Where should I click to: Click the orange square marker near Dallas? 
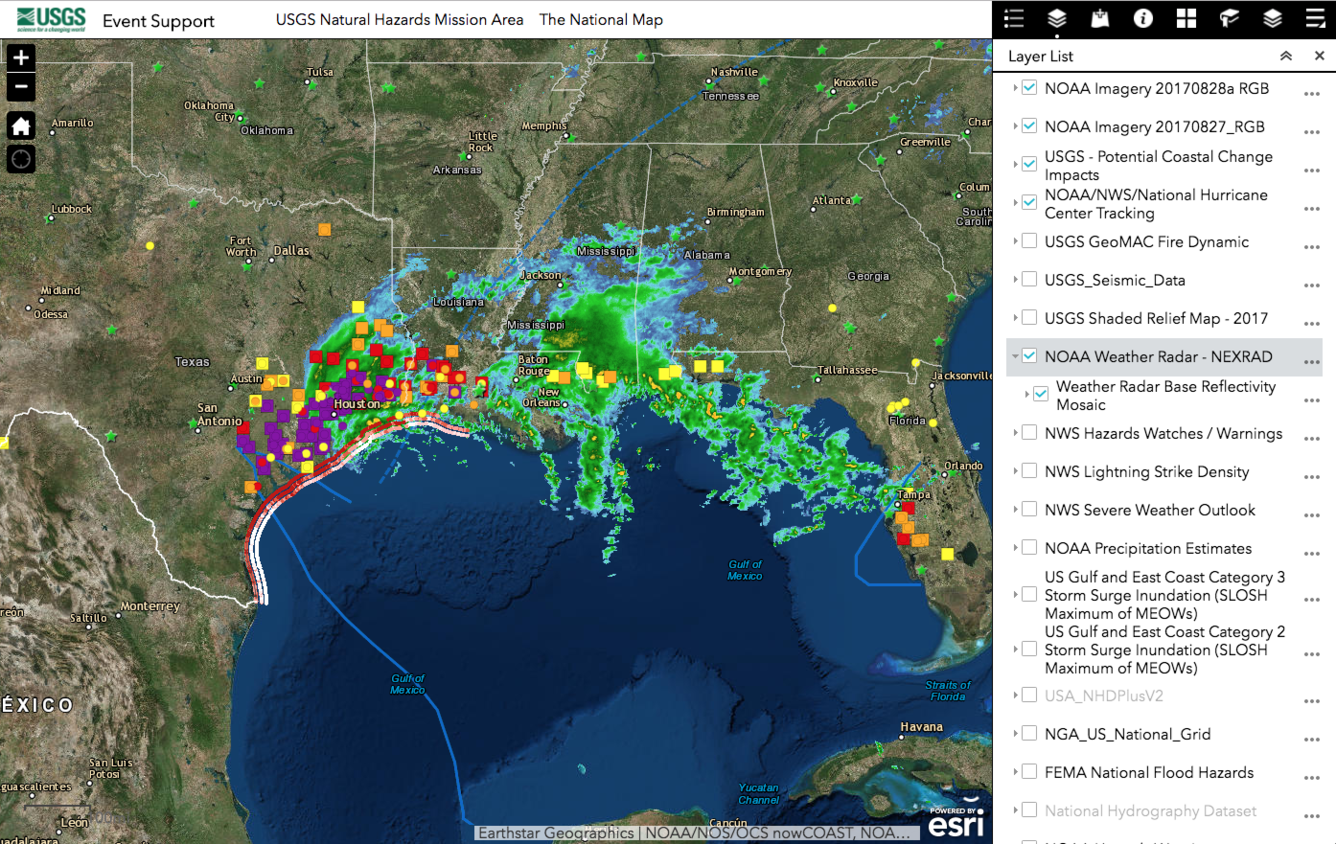tap(324, 229)
